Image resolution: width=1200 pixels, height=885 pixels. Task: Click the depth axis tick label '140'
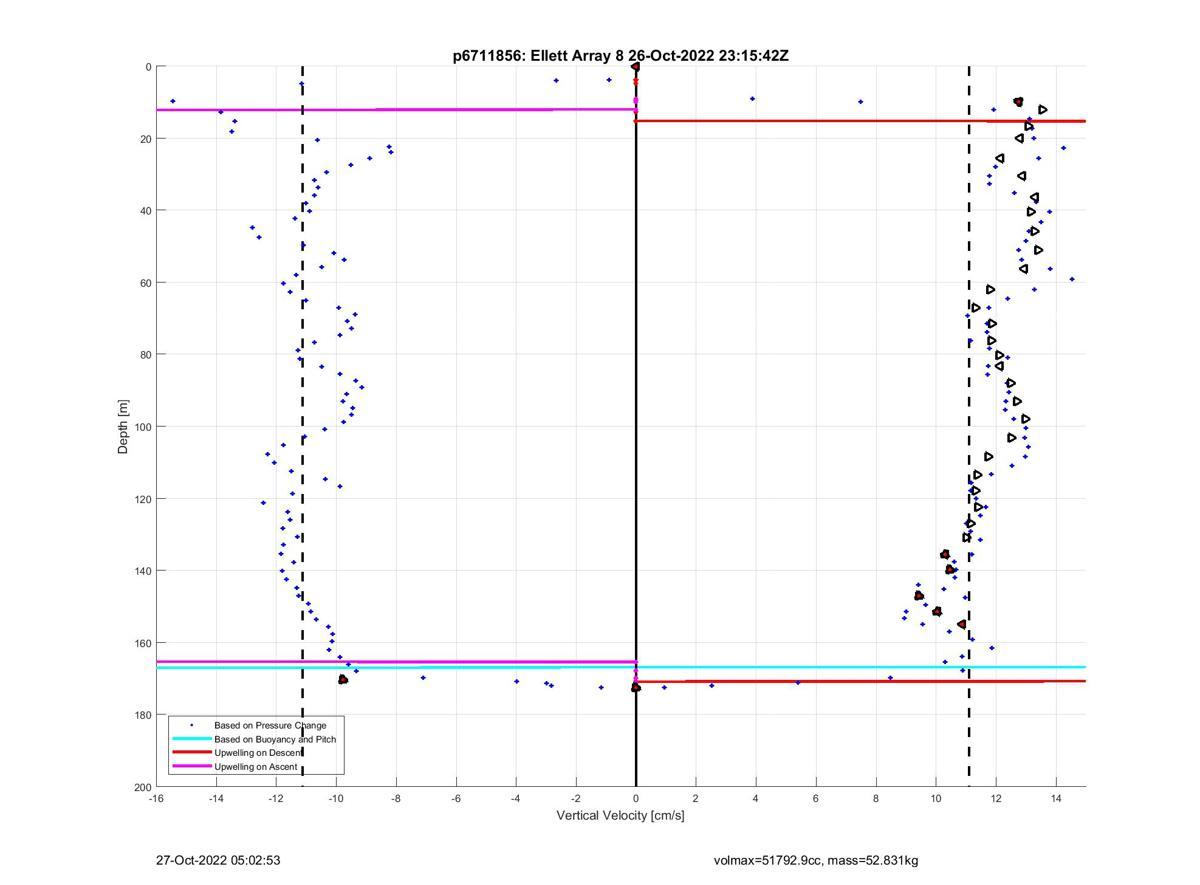click(x=142, y=571)
